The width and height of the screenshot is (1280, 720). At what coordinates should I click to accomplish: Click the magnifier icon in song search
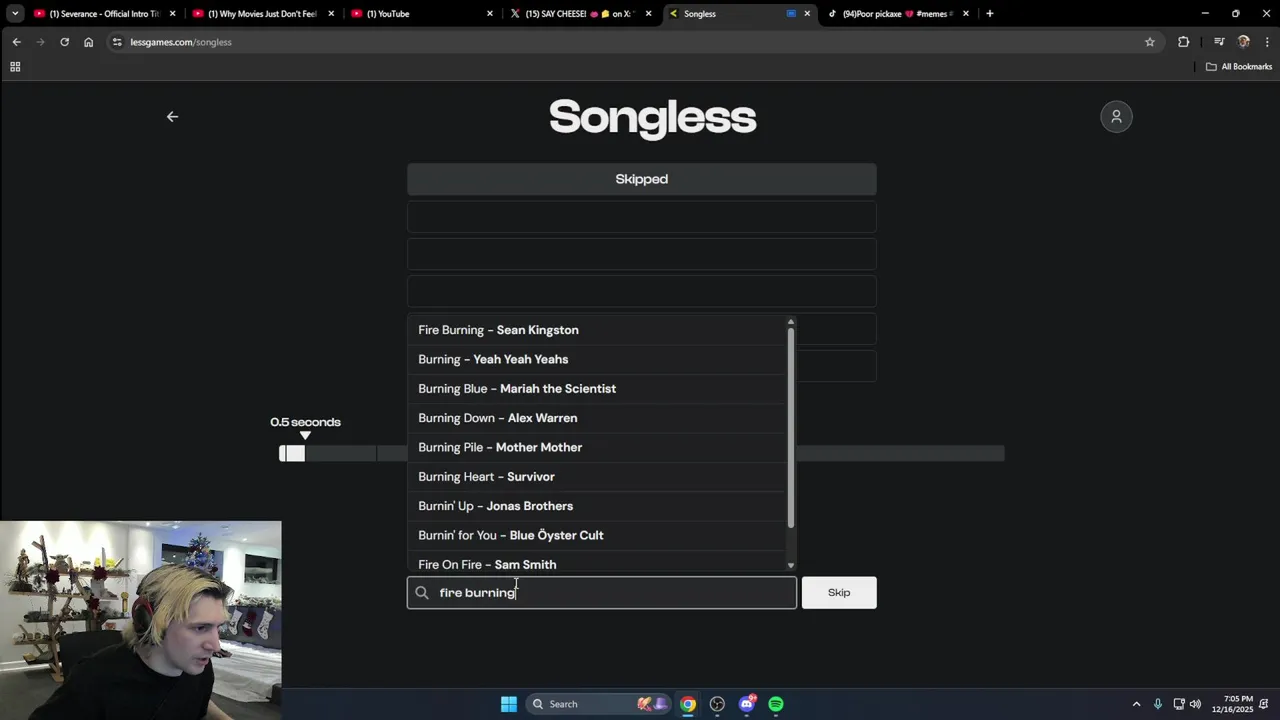422,593
